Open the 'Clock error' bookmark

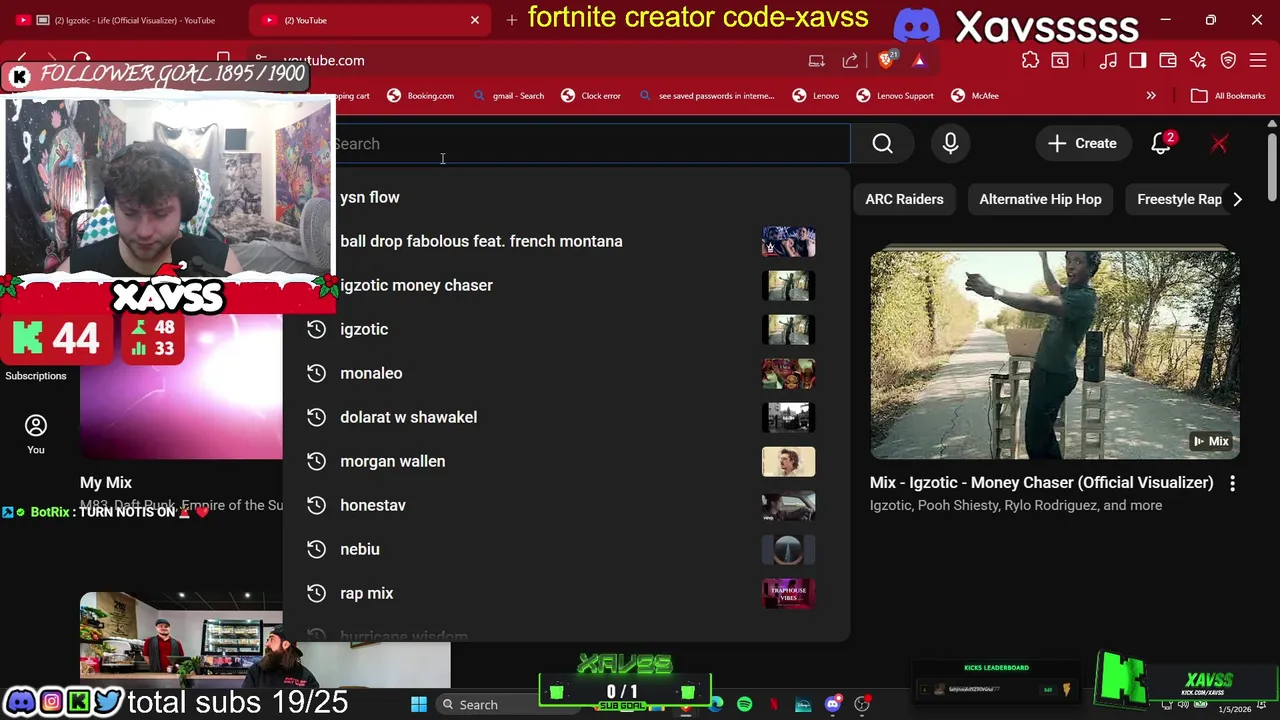[x=591, y=96]
